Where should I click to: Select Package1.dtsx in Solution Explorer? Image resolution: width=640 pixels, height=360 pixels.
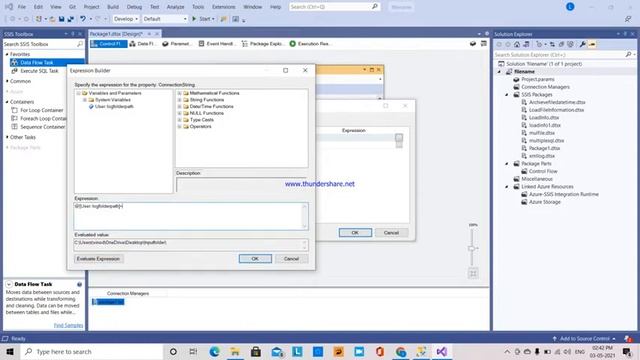pyautogui.click(x=544, y=148)
